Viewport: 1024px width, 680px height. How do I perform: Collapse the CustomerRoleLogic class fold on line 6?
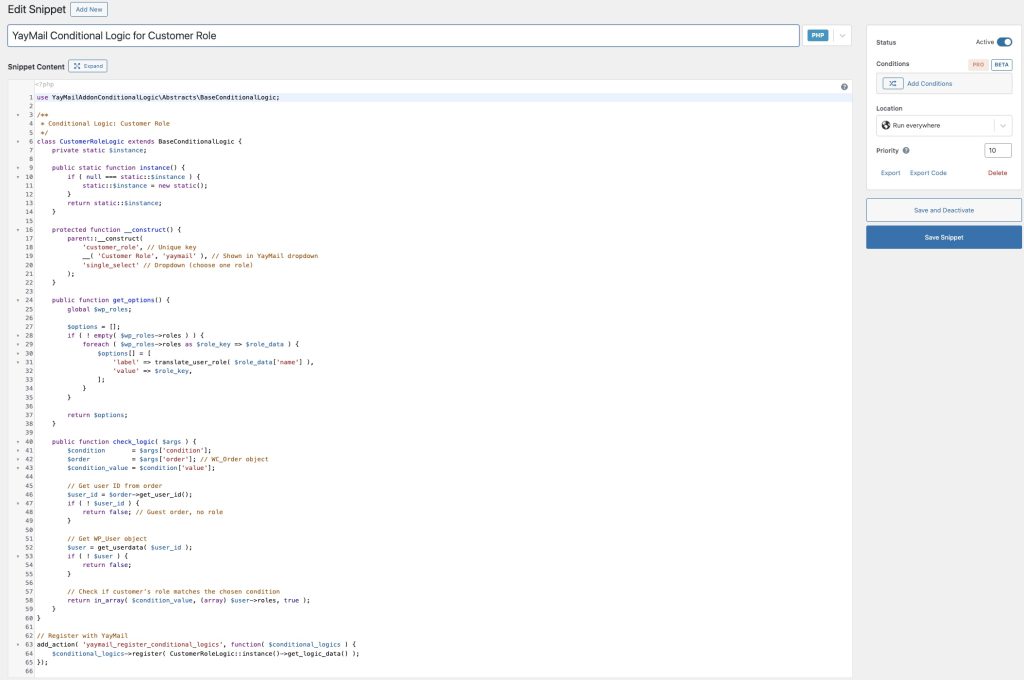click(x=19, y=141)
